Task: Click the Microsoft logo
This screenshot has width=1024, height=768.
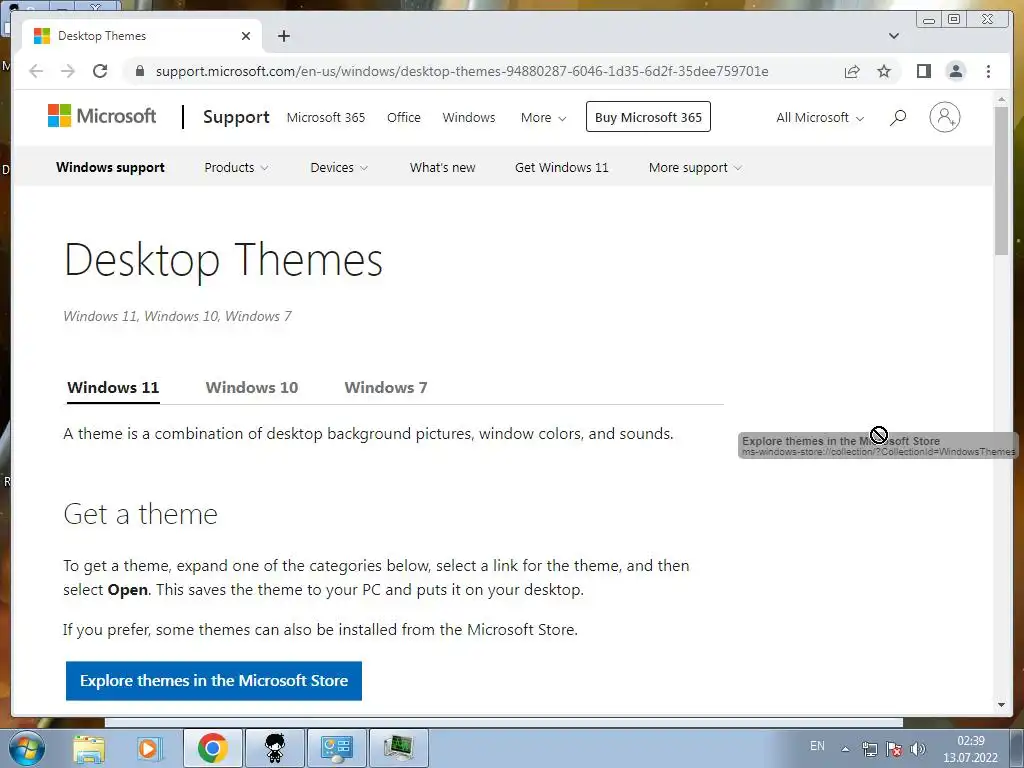Action: pos(102,116)
